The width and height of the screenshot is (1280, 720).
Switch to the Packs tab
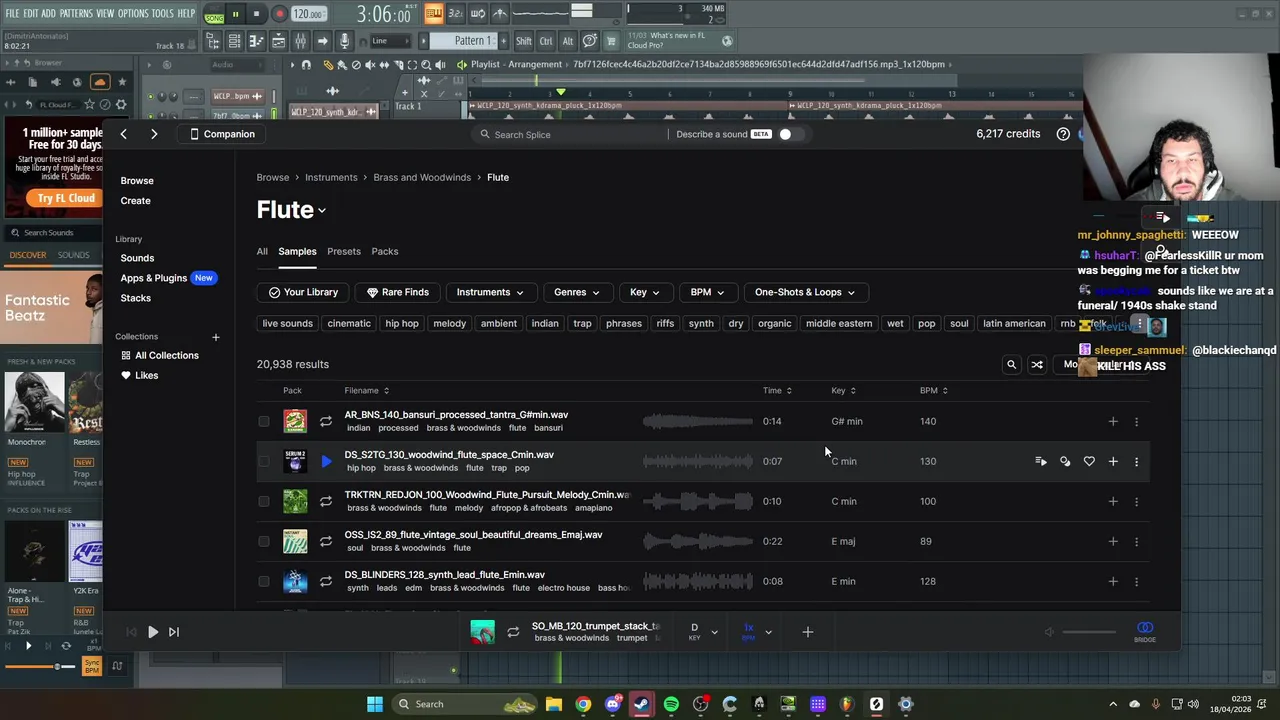pos(385,252)
